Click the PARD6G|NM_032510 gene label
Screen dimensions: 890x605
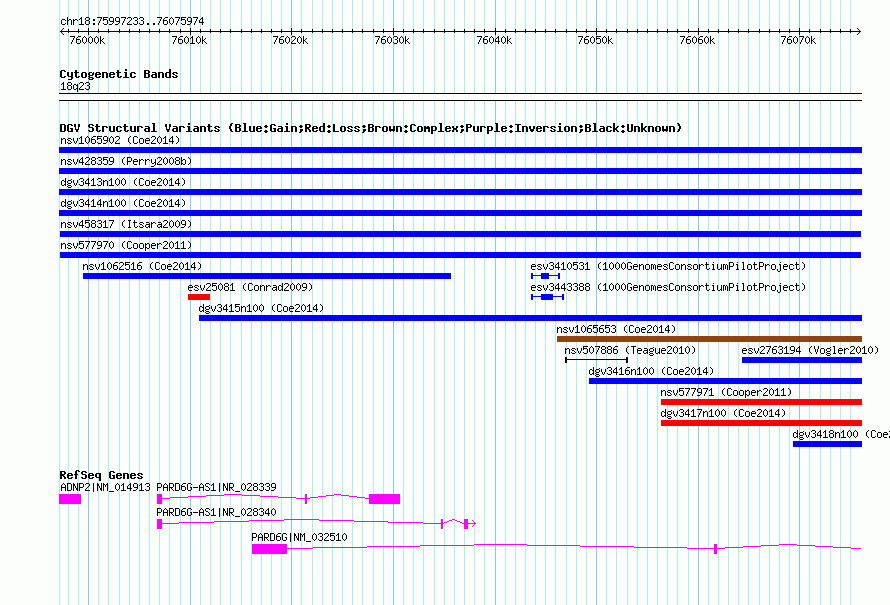[299, 537]
